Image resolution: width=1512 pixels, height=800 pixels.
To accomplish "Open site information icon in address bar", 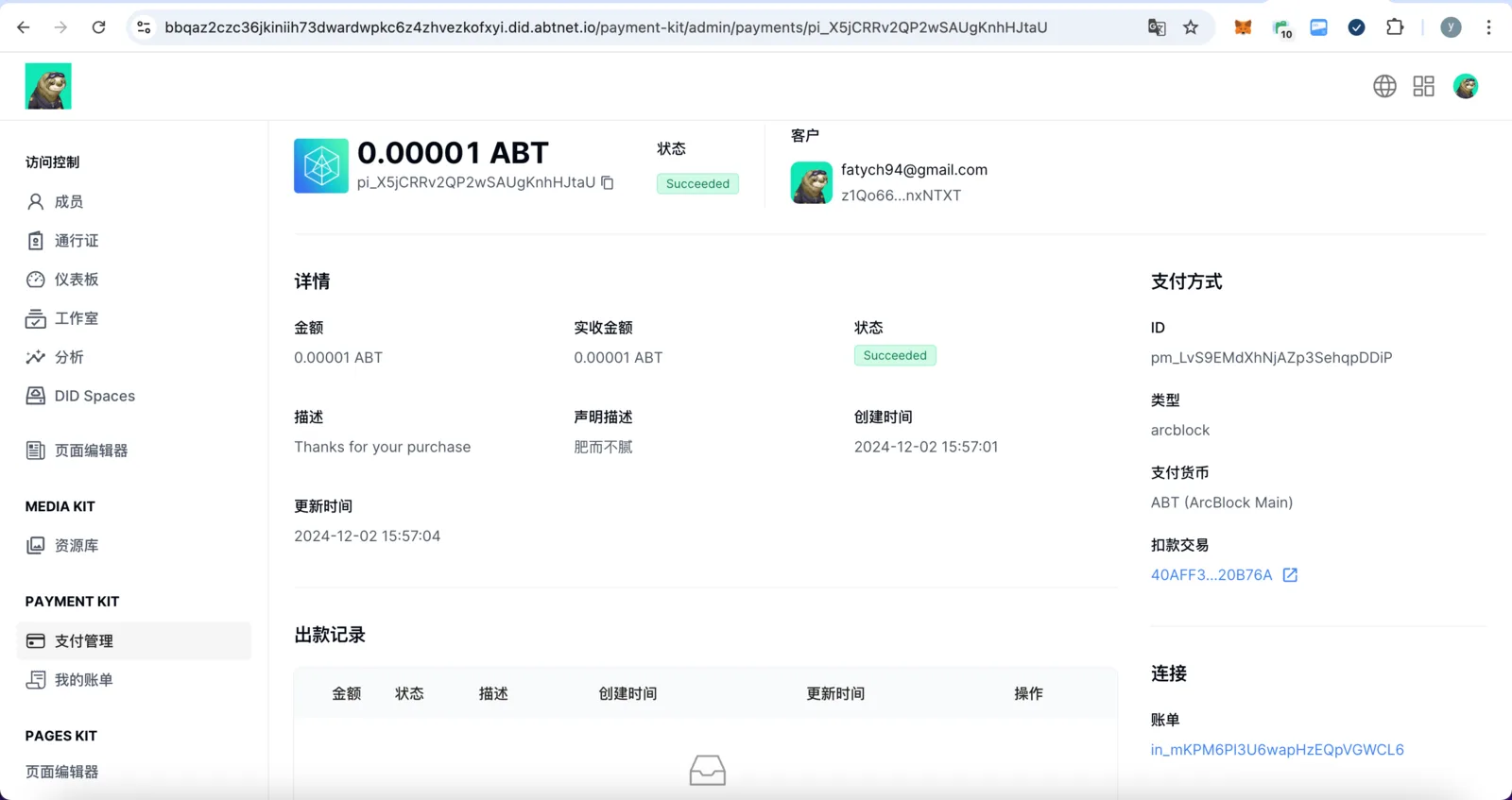I will 144,27.
